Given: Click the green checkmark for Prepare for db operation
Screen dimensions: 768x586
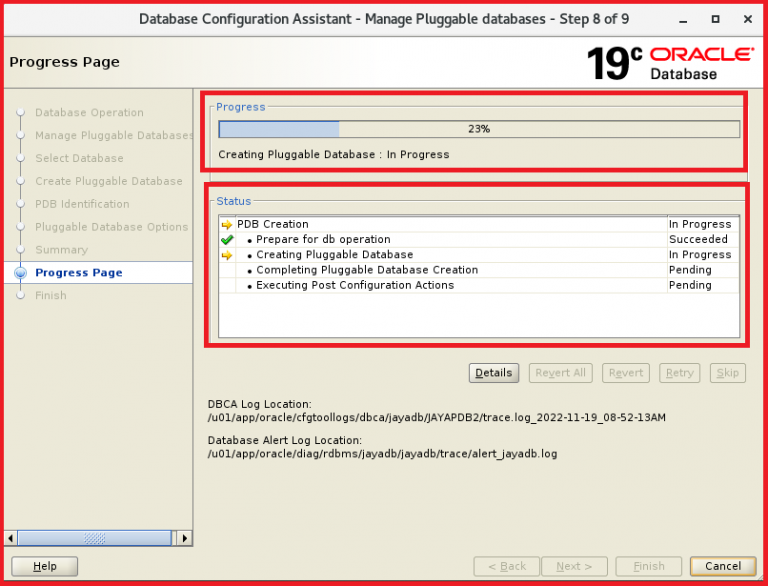Looking at the screenshot, I should click(x=226, y=240).
